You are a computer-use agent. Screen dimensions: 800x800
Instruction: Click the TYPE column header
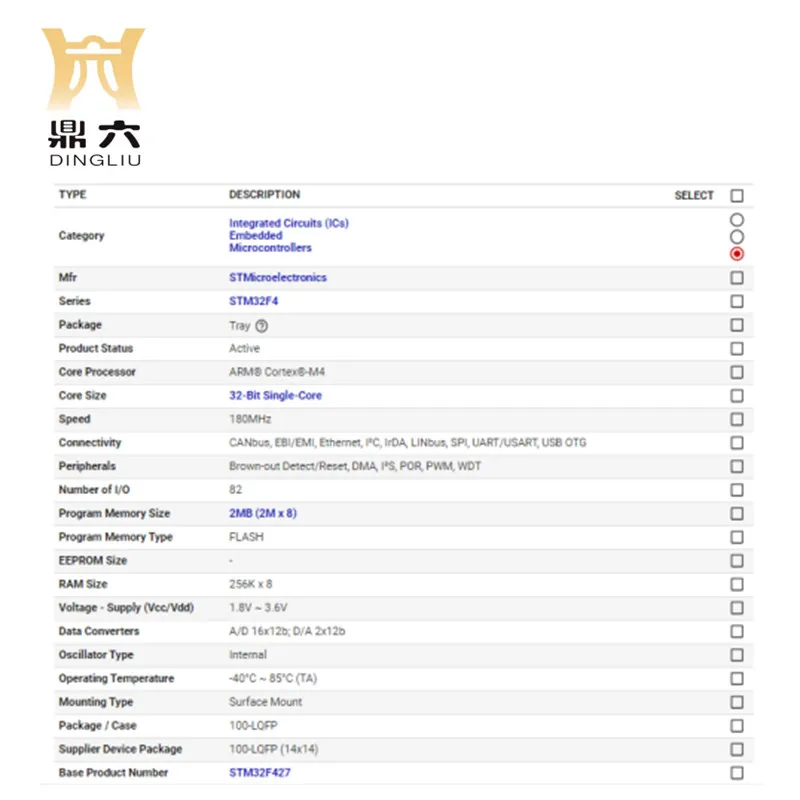pos(72,194)
